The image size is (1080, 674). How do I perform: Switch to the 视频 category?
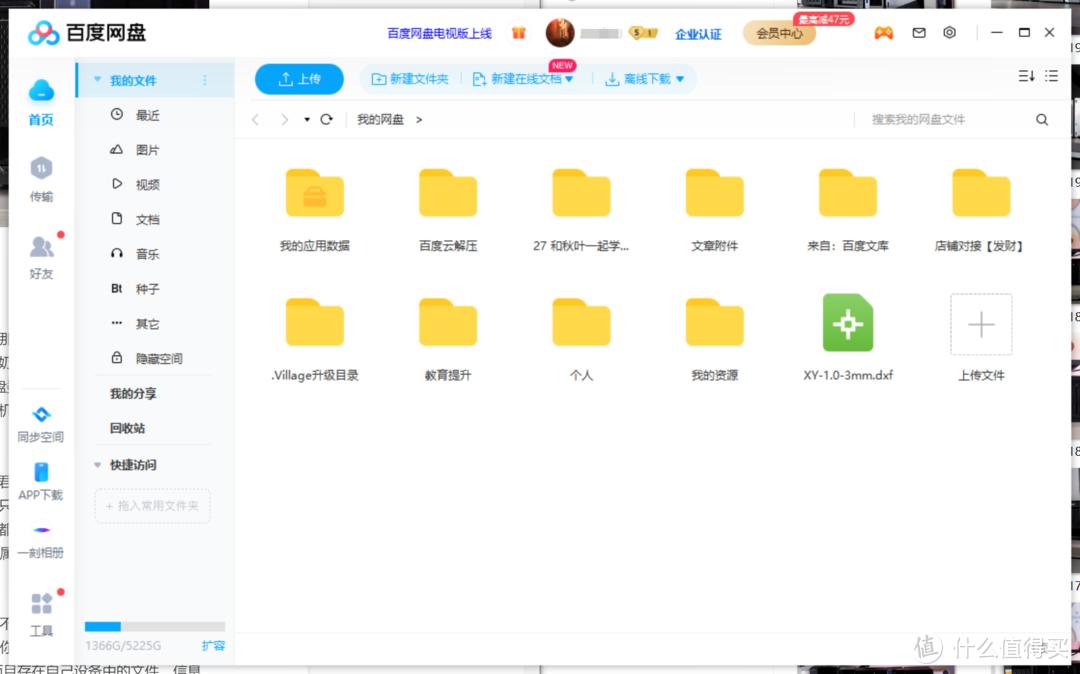click(x=147, y=184)
